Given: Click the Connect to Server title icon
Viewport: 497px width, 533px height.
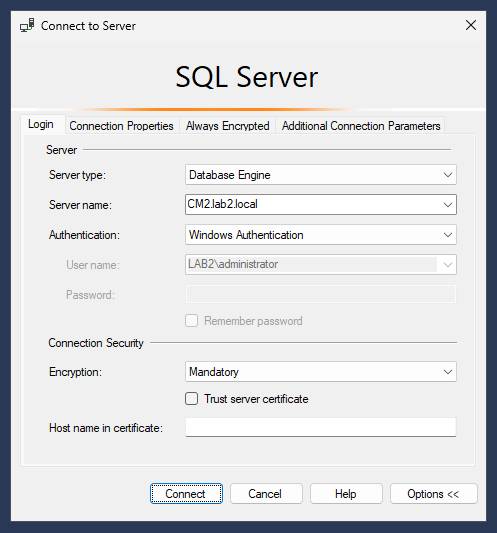Looking at the screenshot, I should click(27, 25).
